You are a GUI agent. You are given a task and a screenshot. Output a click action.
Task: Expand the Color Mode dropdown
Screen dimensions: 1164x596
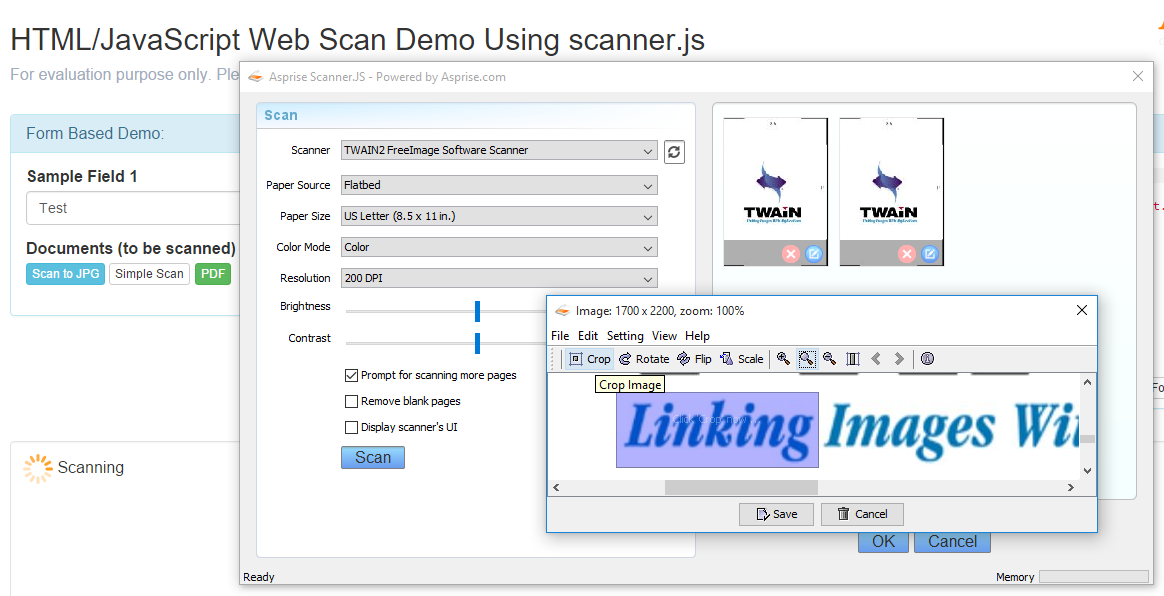[499, 247]
